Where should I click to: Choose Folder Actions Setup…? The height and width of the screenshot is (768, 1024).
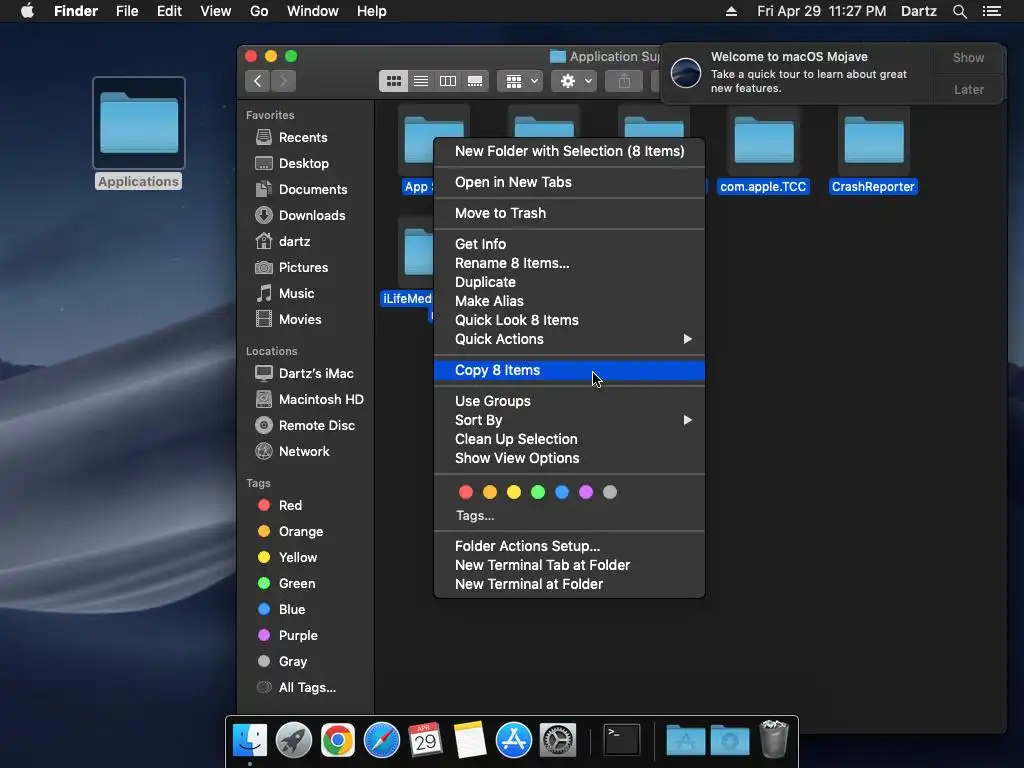pos(569,546)
